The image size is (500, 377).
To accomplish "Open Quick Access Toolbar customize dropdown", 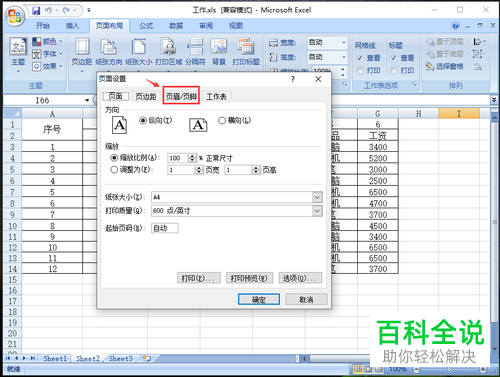I will pos(89,10).
